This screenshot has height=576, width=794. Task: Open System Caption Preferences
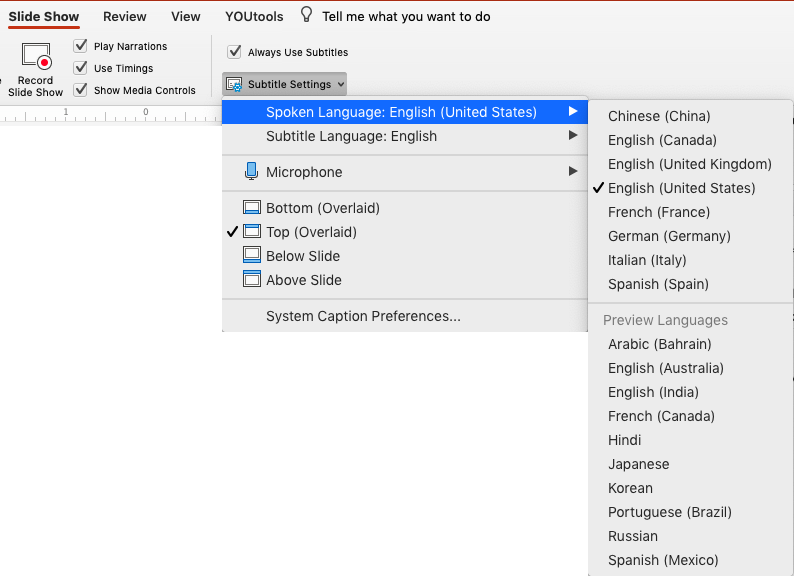tap(363, 316)
